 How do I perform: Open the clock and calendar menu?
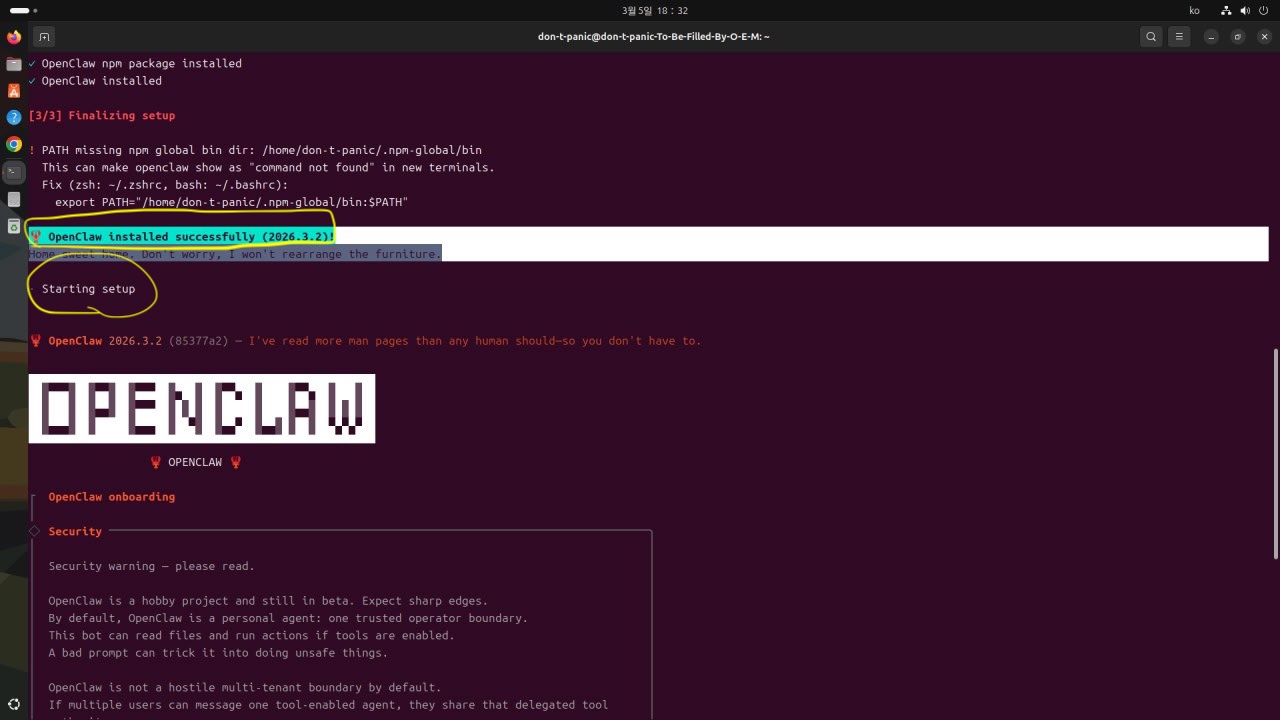(654, 10)
